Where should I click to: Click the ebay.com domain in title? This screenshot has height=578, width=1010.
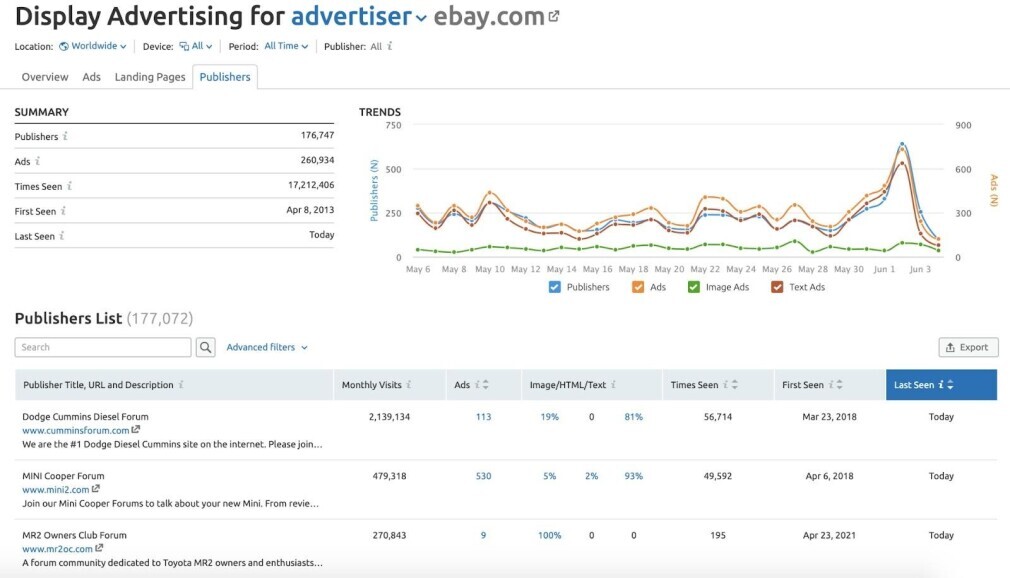click(489, 17)
